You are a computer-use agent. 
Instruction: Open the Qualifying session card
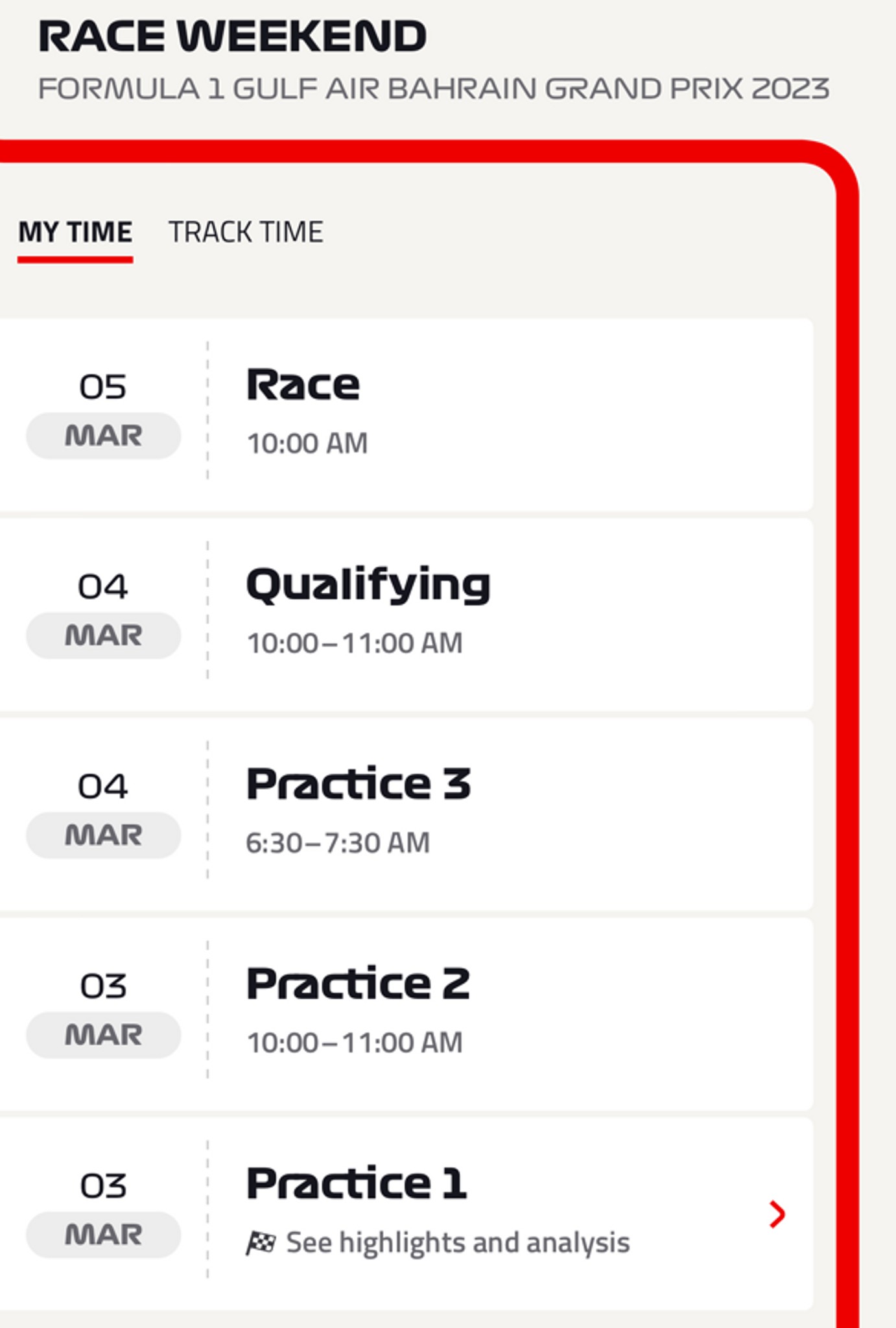click(x=407, y=614)
